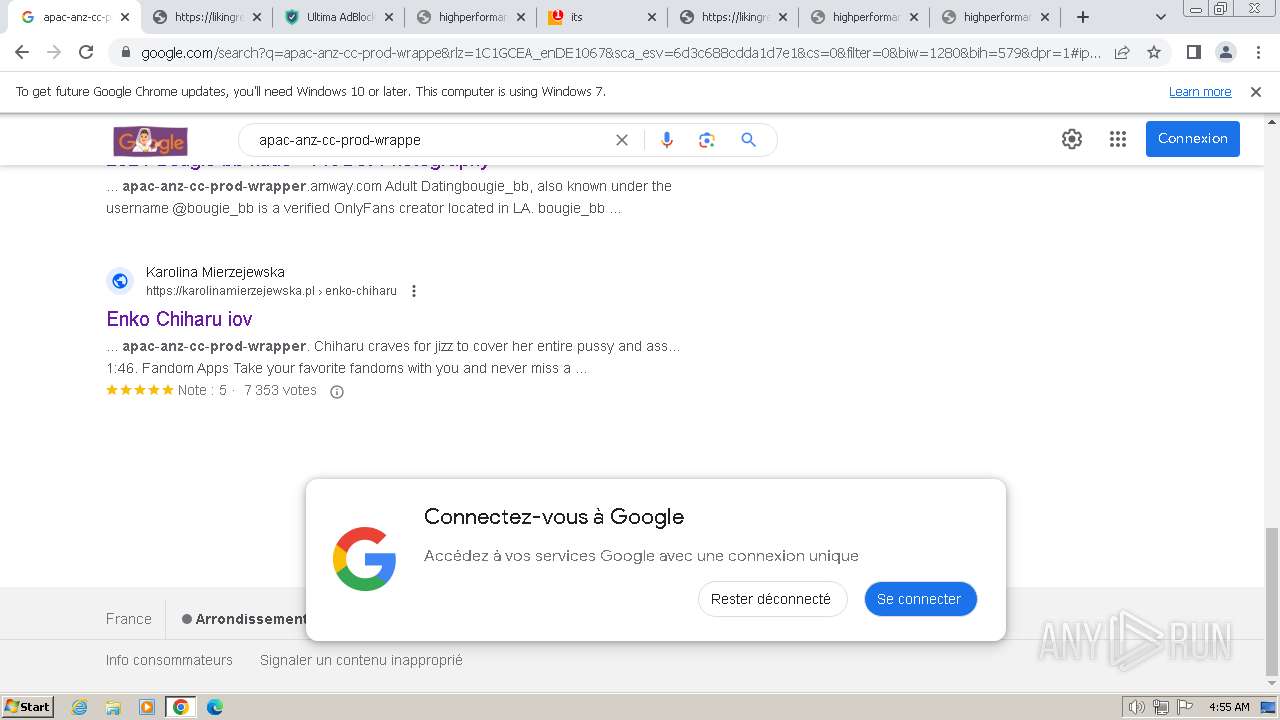Open the Chrome three-dot menu

[1258, 52]
